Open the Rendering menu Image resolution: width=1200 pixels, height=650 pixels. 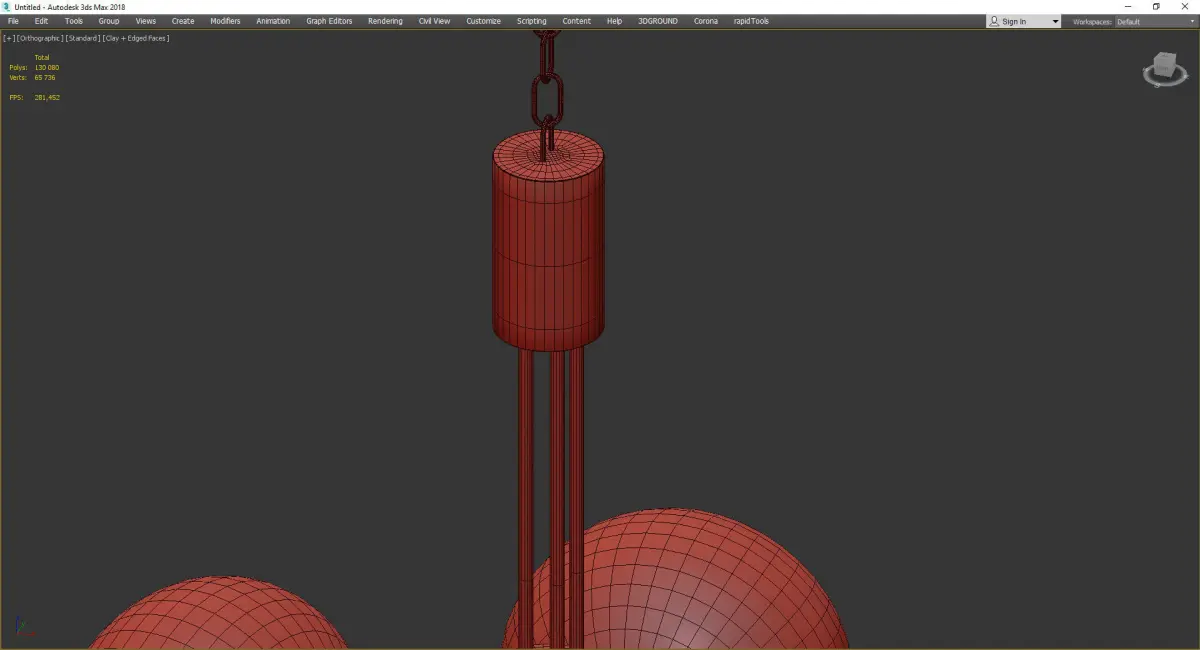coord(385,21)
